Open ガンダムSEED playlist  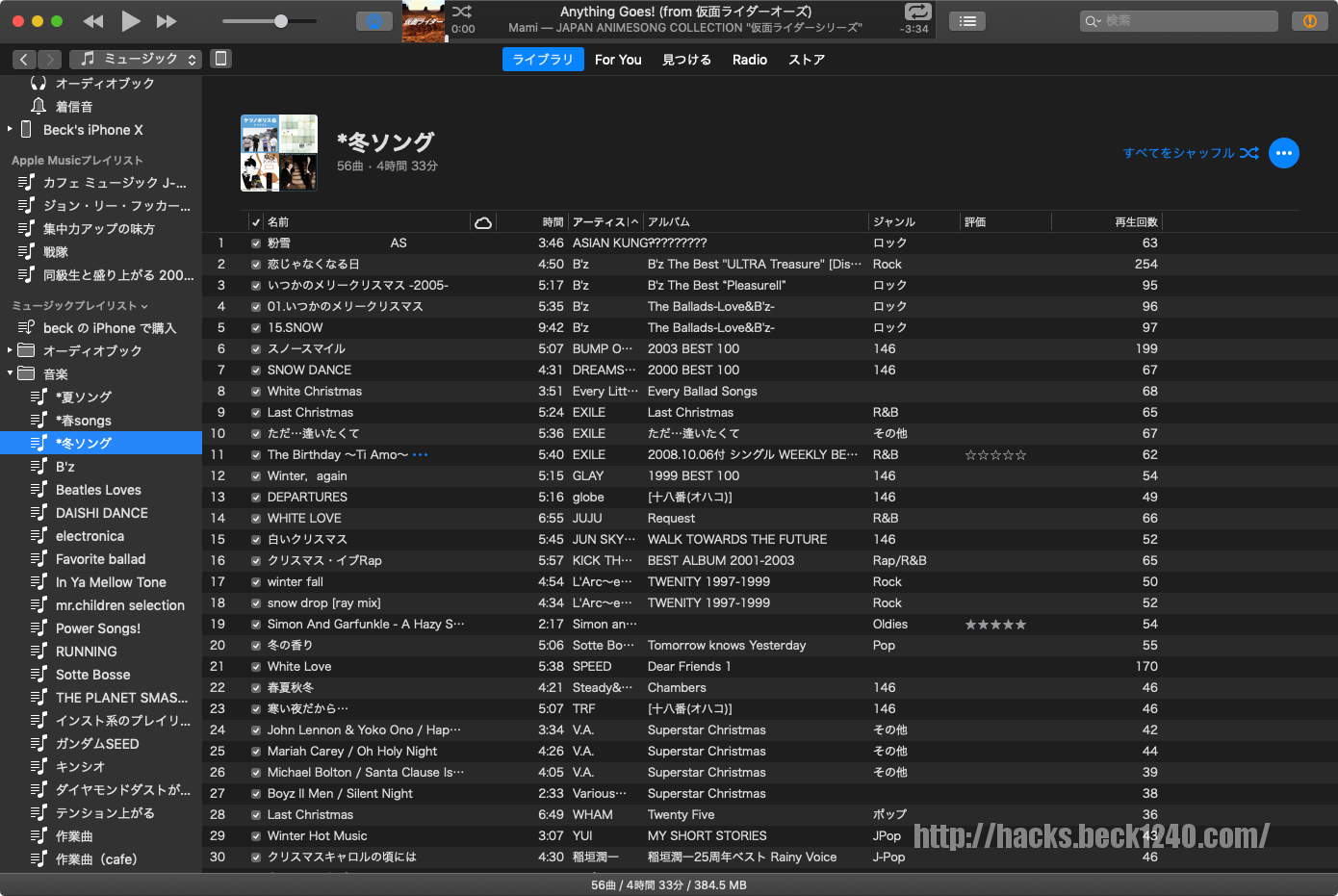point(101,744)
